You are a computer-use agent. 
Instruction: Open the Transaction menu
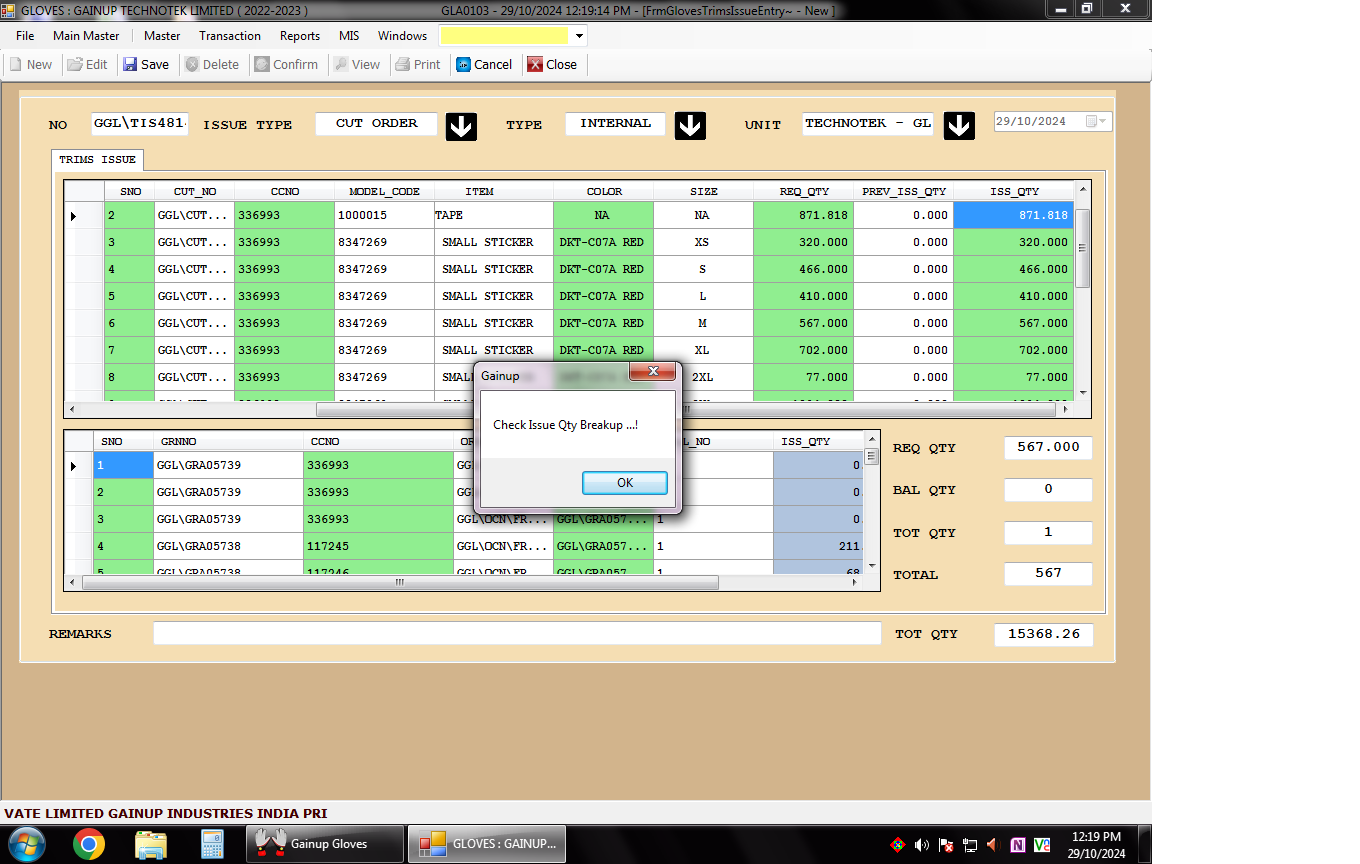[229, 36]
